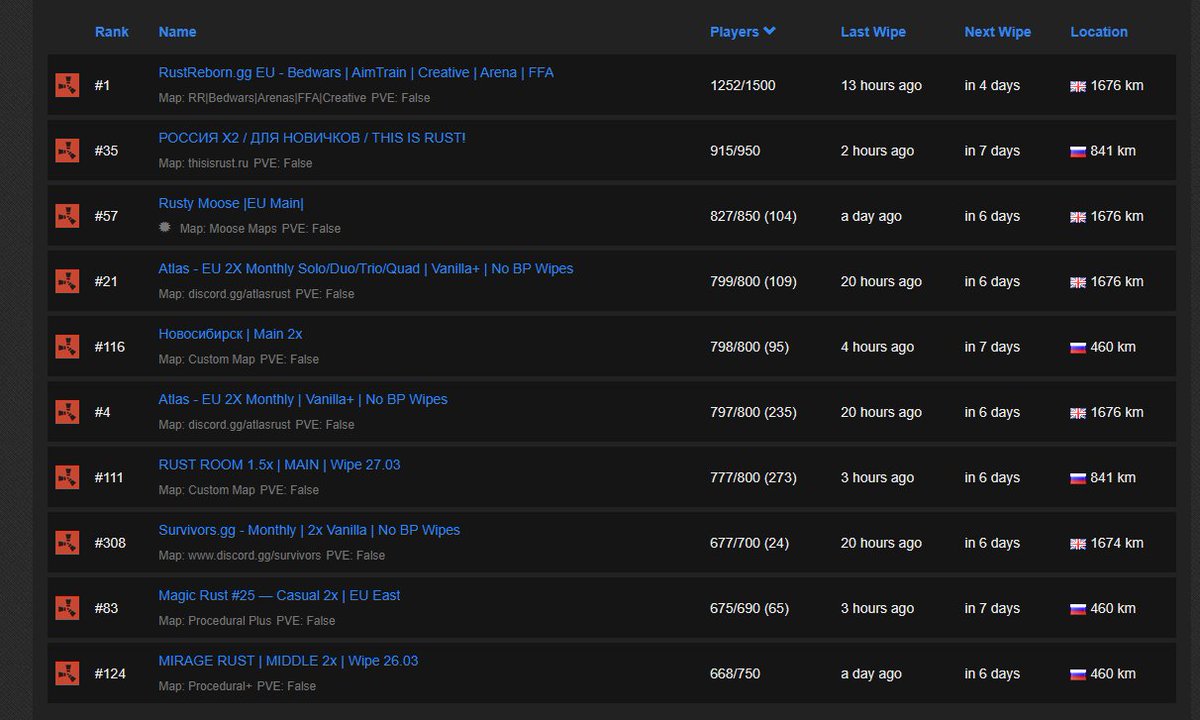Click the Rust icon in the rank #21 Atlas row
Screen dimensions: 1200x720
tap(67, 281)
